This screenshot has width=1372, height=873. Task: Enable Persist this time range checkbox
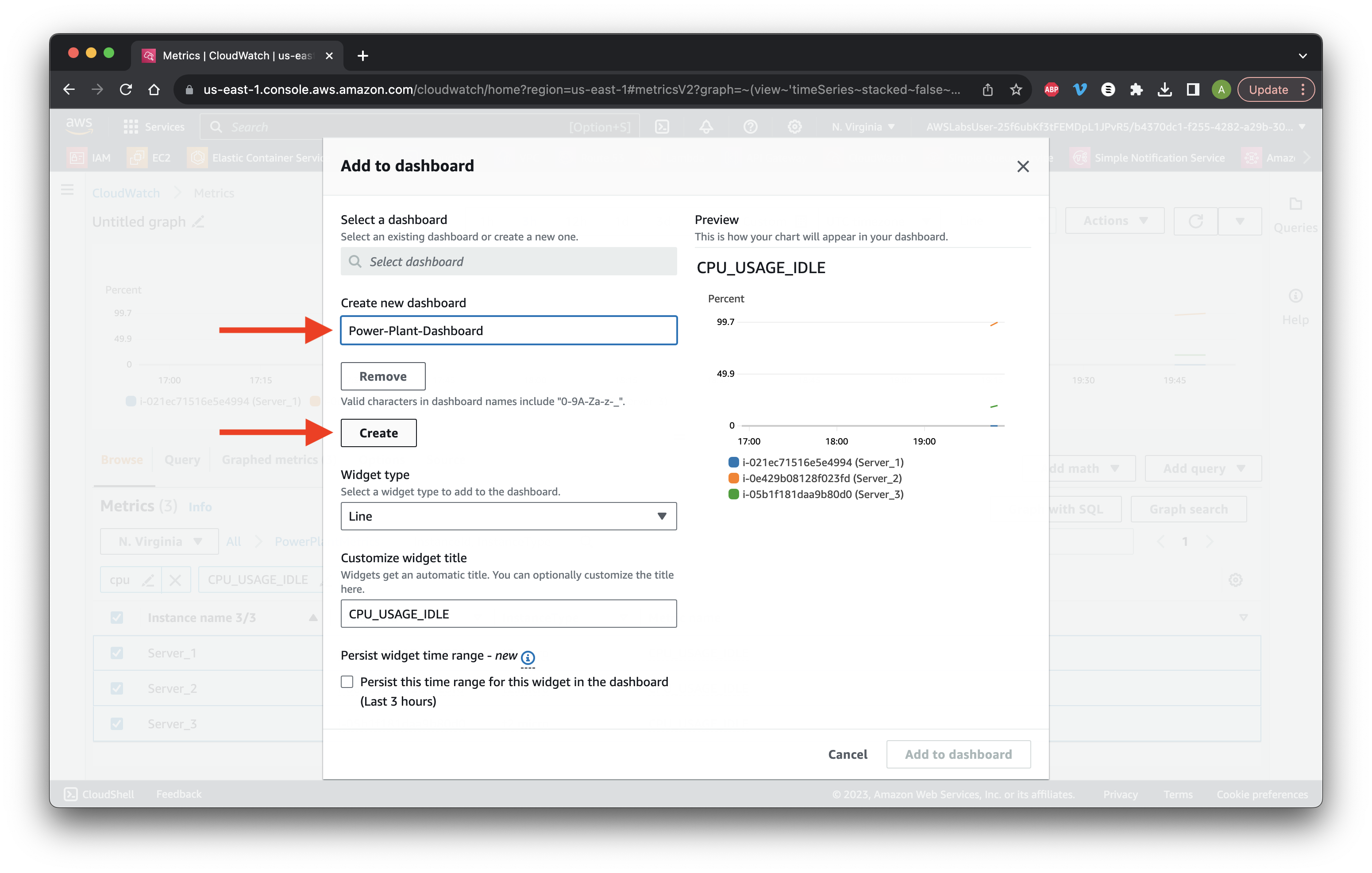pos(347,681)
